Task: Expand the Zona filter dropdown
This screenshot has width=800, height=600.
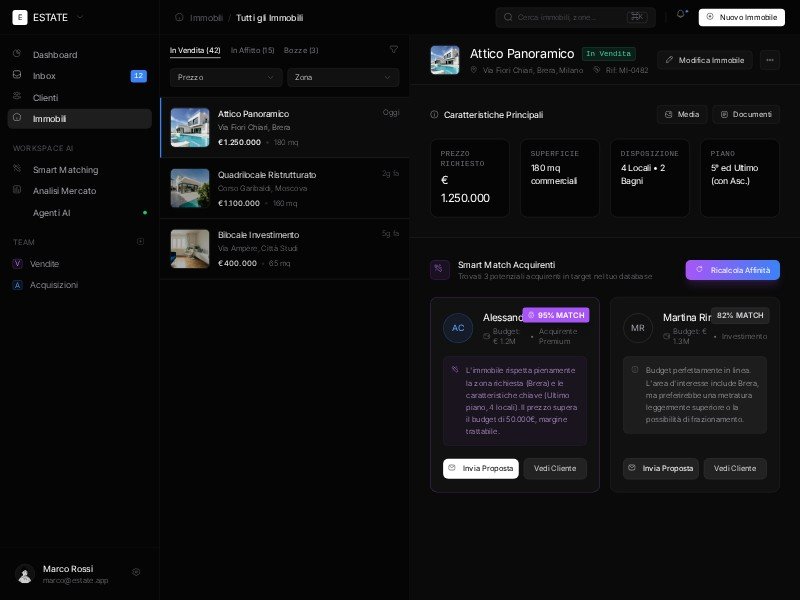Action: pos(343,77)
